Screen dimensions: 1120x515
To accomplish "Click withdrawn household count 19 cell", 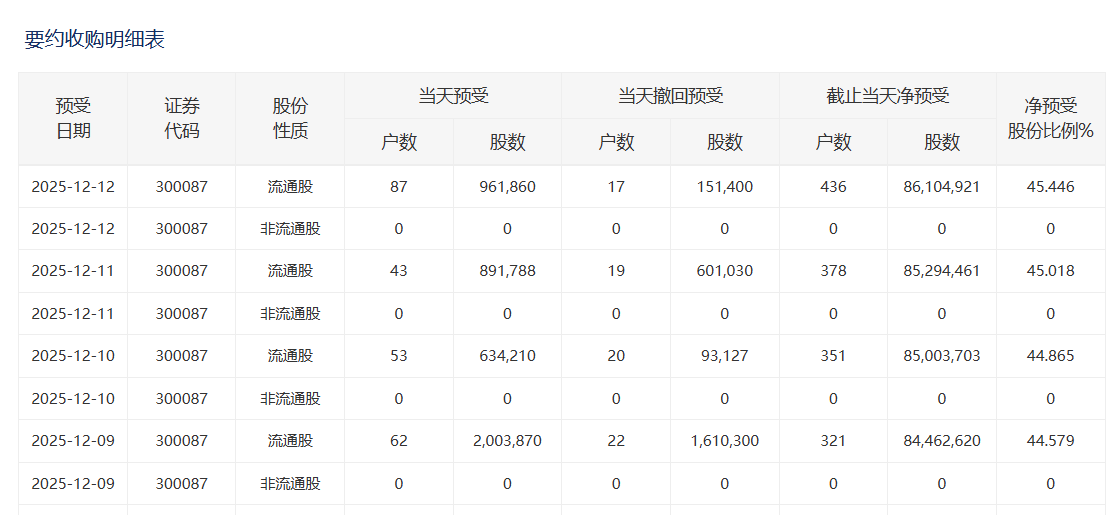I will tap(616, 271).
